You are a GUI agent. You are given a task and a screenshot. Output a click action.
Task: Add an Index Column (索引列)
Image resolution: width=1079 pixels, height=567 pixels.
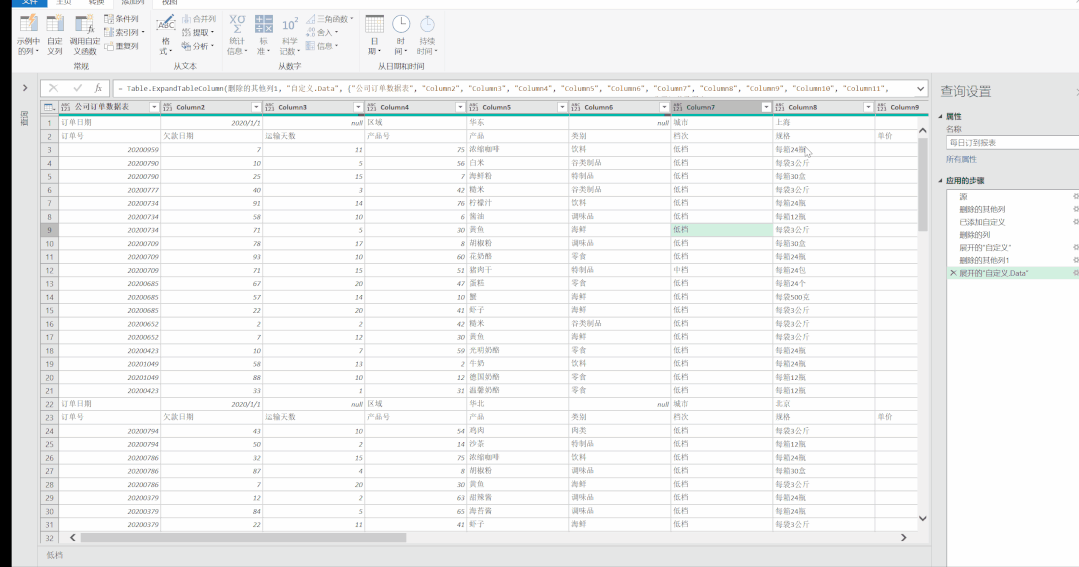[124, 32]
